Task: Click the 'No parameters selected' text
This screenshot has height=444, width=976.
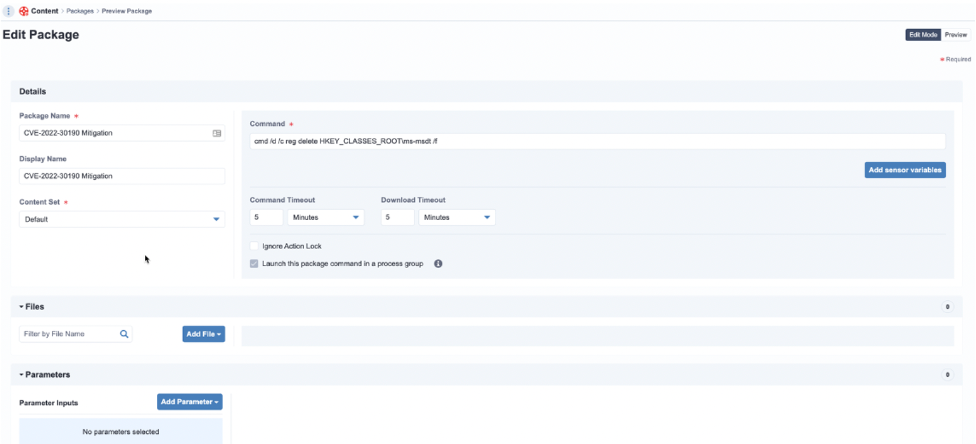Action: point(121,432)
